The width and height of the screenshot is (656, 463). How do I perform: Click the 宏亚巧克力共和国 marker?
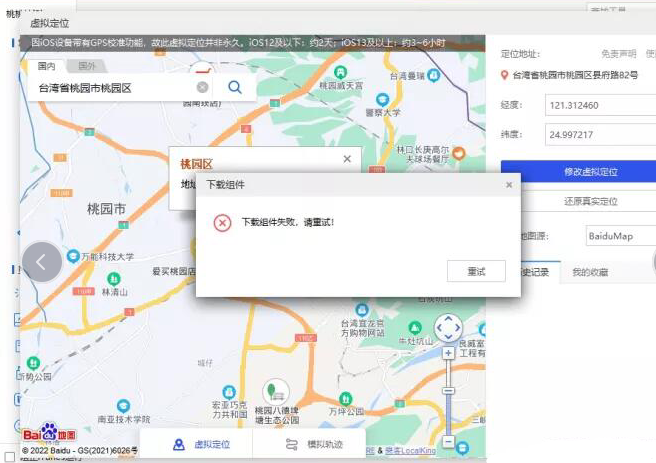point(229,392)
